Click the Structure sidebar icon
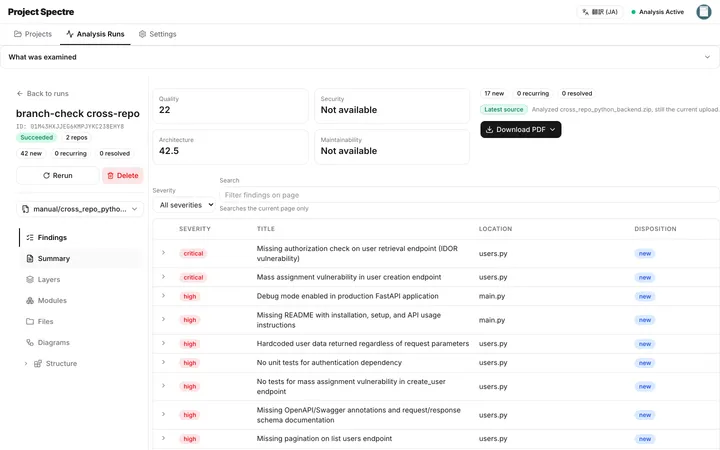The height and width of the screenshot is (450, 720). point(38,364)
